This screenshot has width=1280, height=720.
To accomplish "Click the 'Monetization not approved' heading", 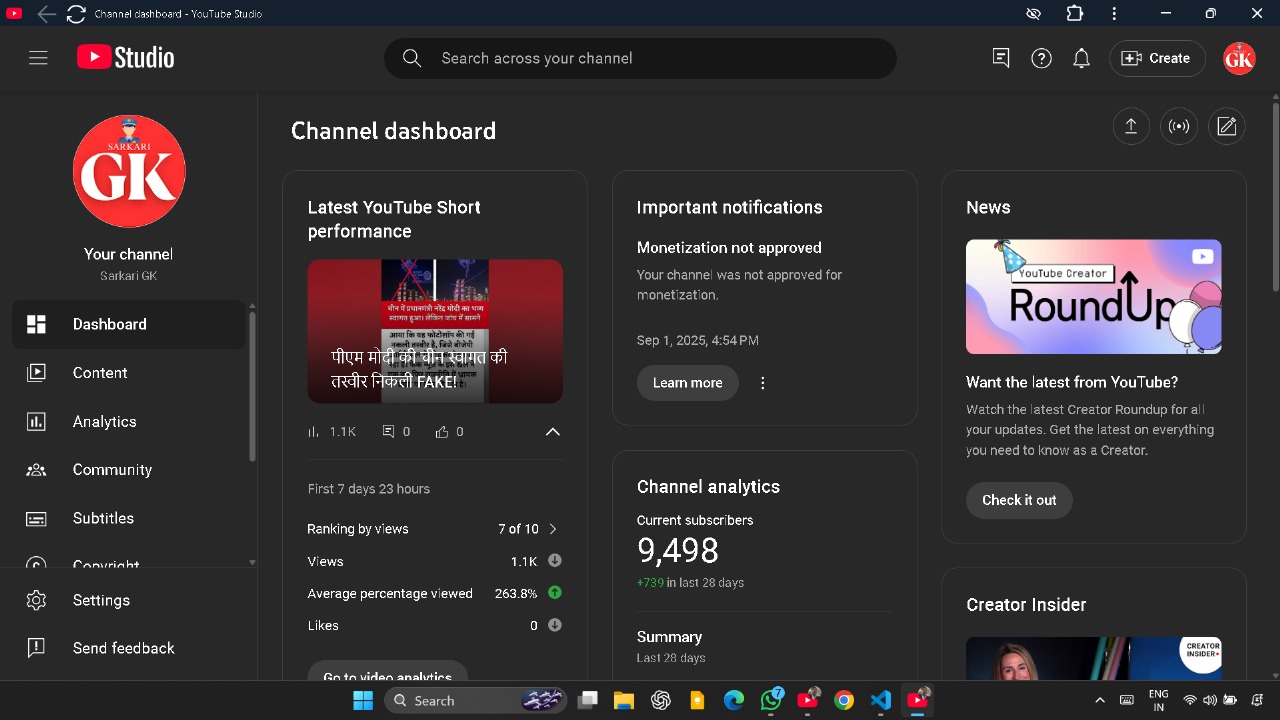I will [729, 248].
